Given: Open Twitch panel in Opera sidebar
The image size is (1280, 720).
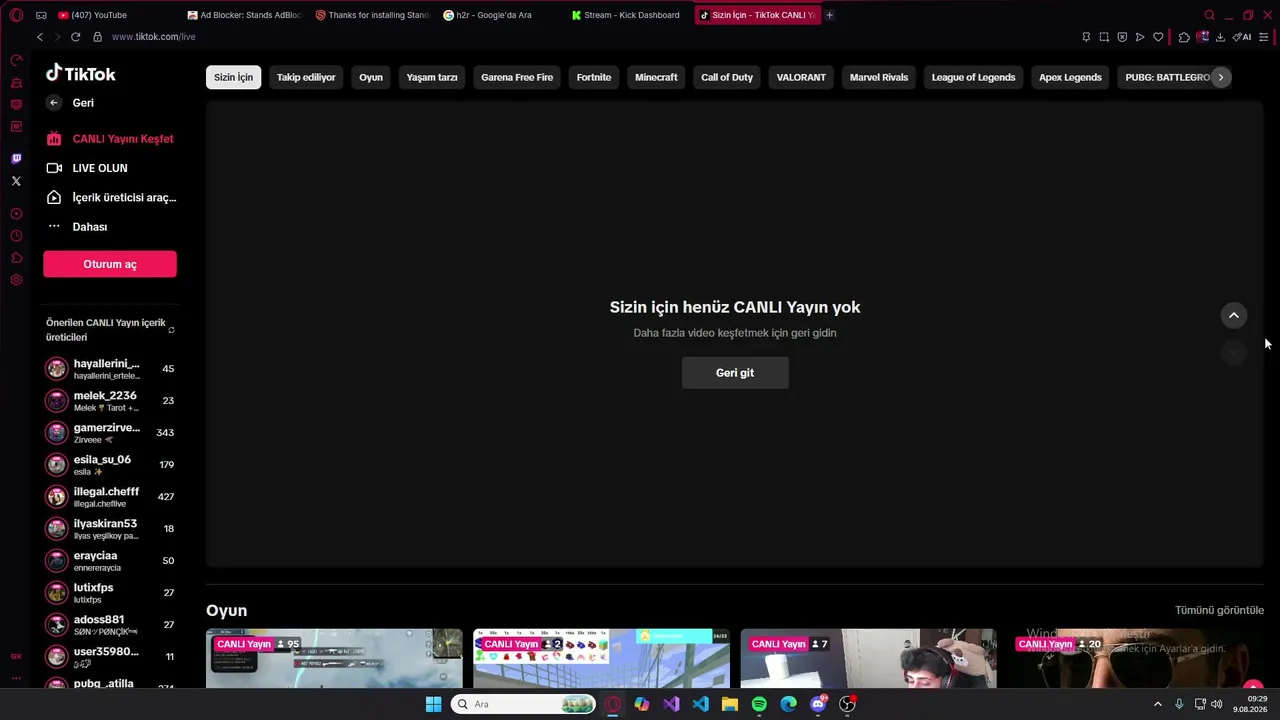Looking at the screenshot, I should click(16, 159).
